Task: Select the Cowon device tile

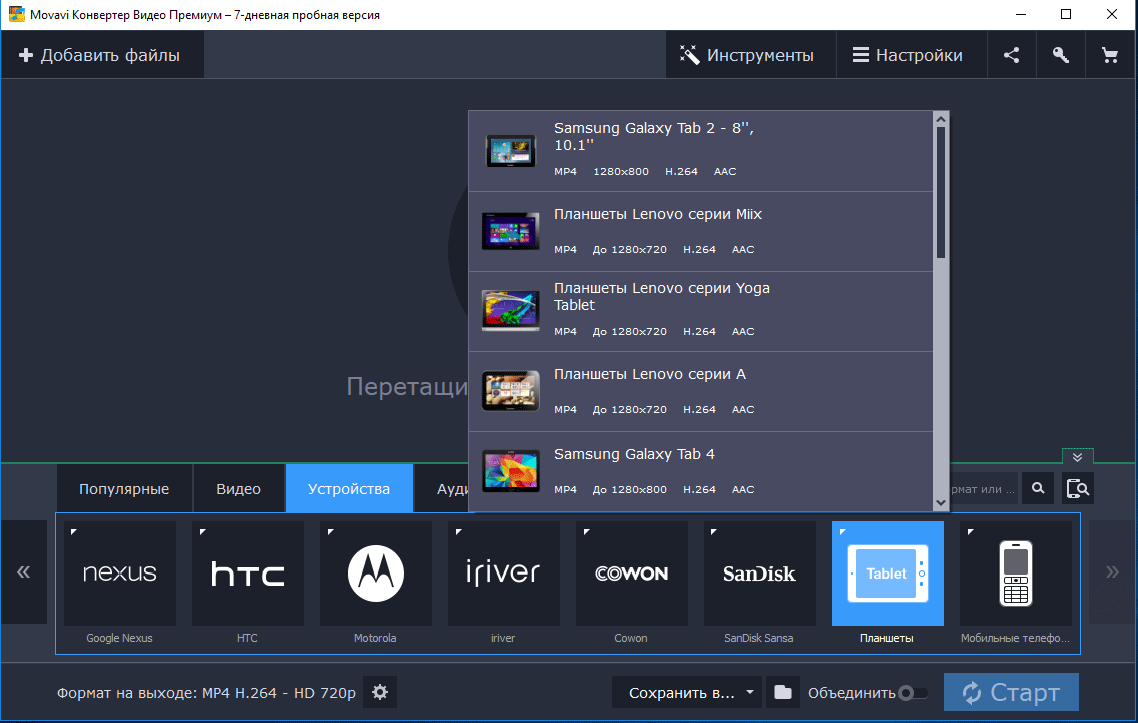Action: tap(631, 573)
